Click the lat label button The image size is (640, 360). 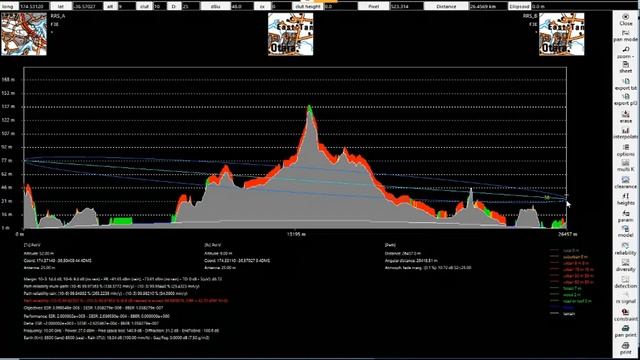click(61, 7)
